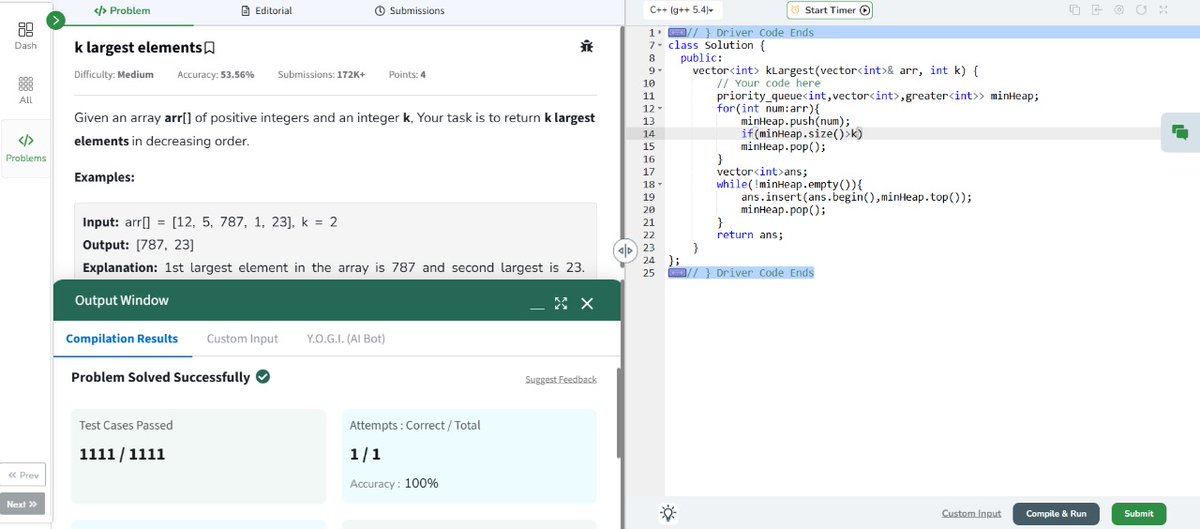Click the 'Accuracy: 53.56%' text
This screenshot has width=1200, height=529.
click(215, 75)
